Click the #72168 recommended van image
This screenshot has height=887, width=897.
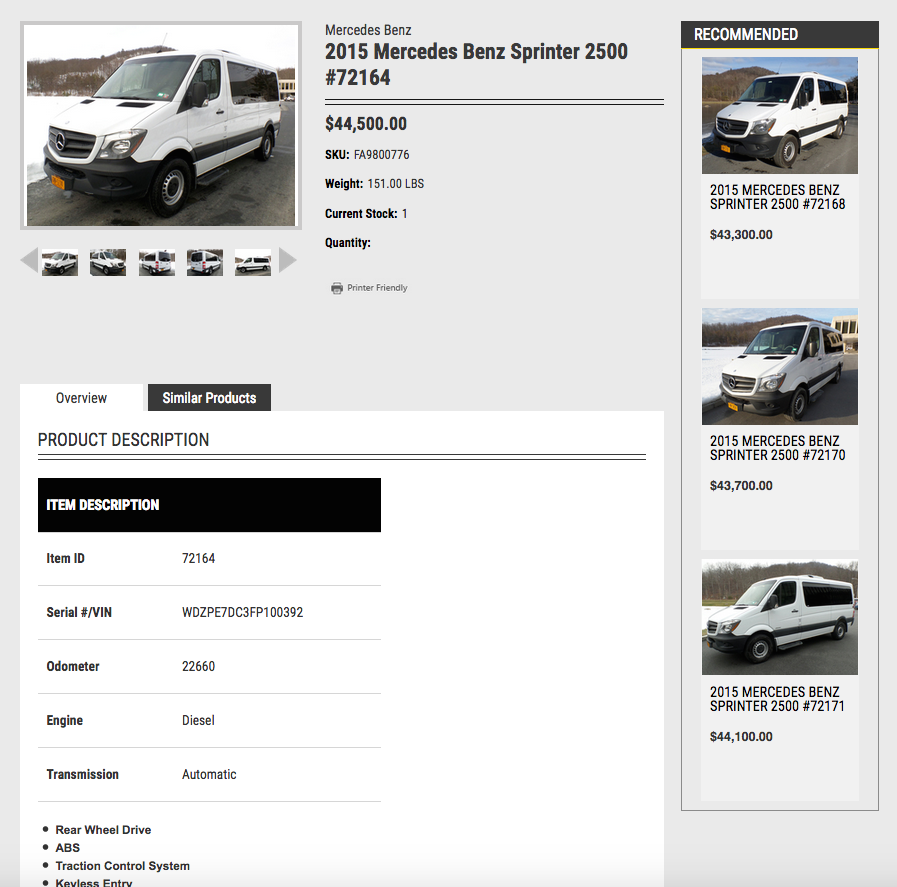[780, 115]
